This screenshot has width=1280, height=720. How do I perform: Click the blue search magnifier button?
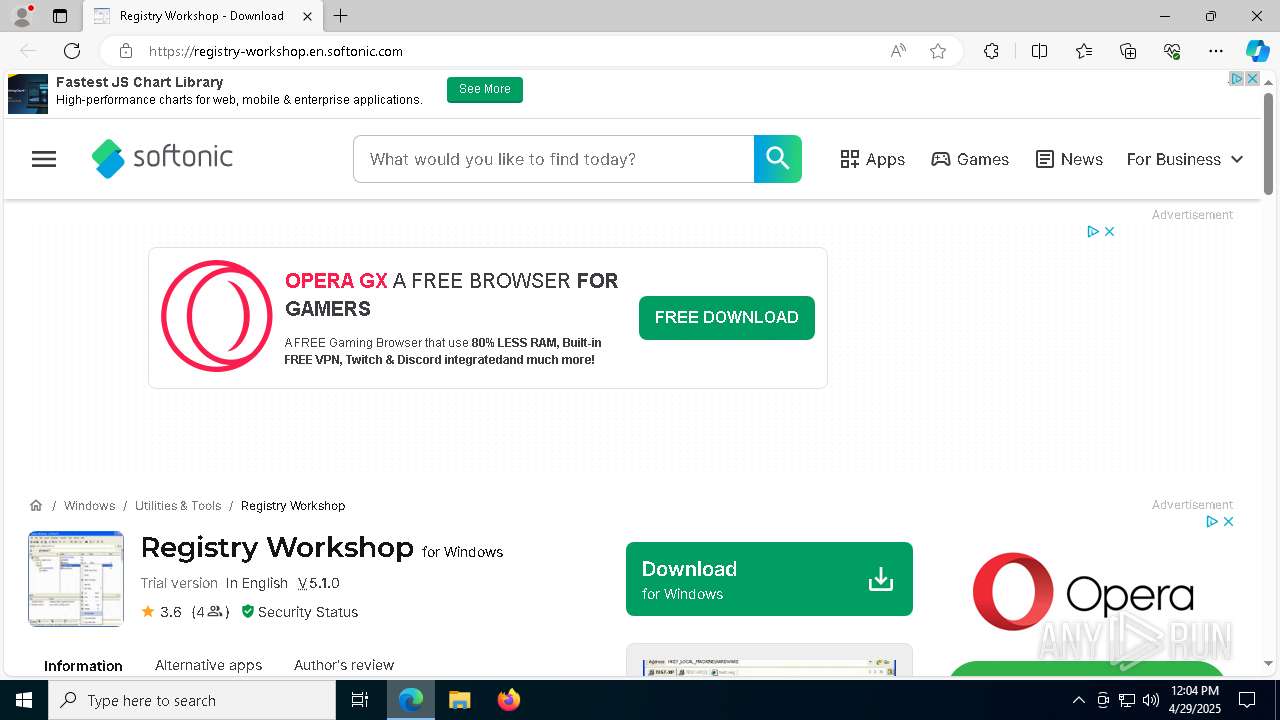point(777,159)
